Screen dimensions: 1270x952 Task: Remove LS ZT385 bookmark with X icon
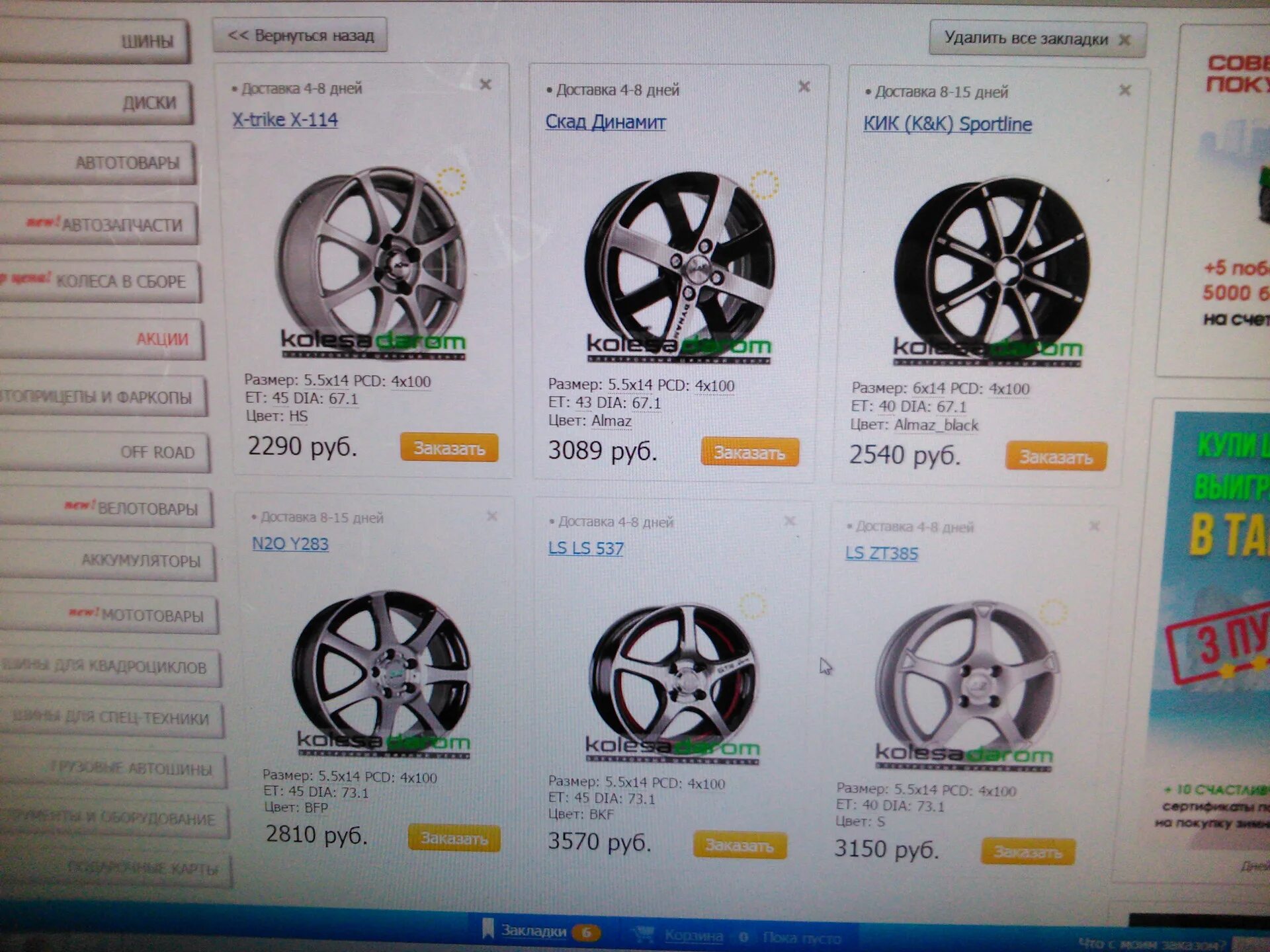[1094, 526]
